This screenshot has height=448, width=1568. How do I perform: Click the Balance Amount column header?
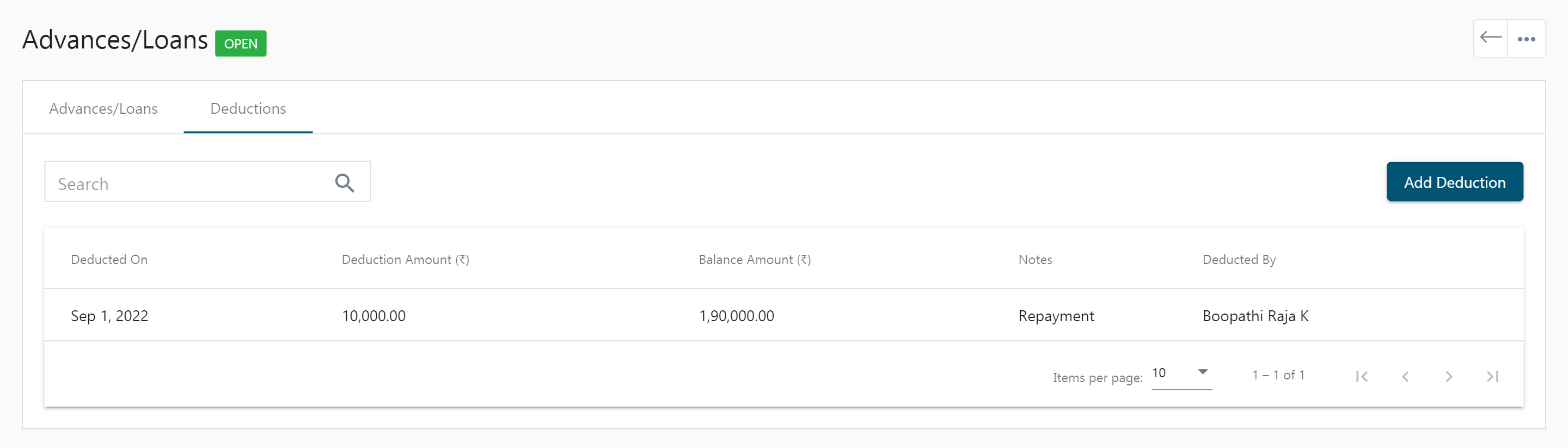pos(754,259)
